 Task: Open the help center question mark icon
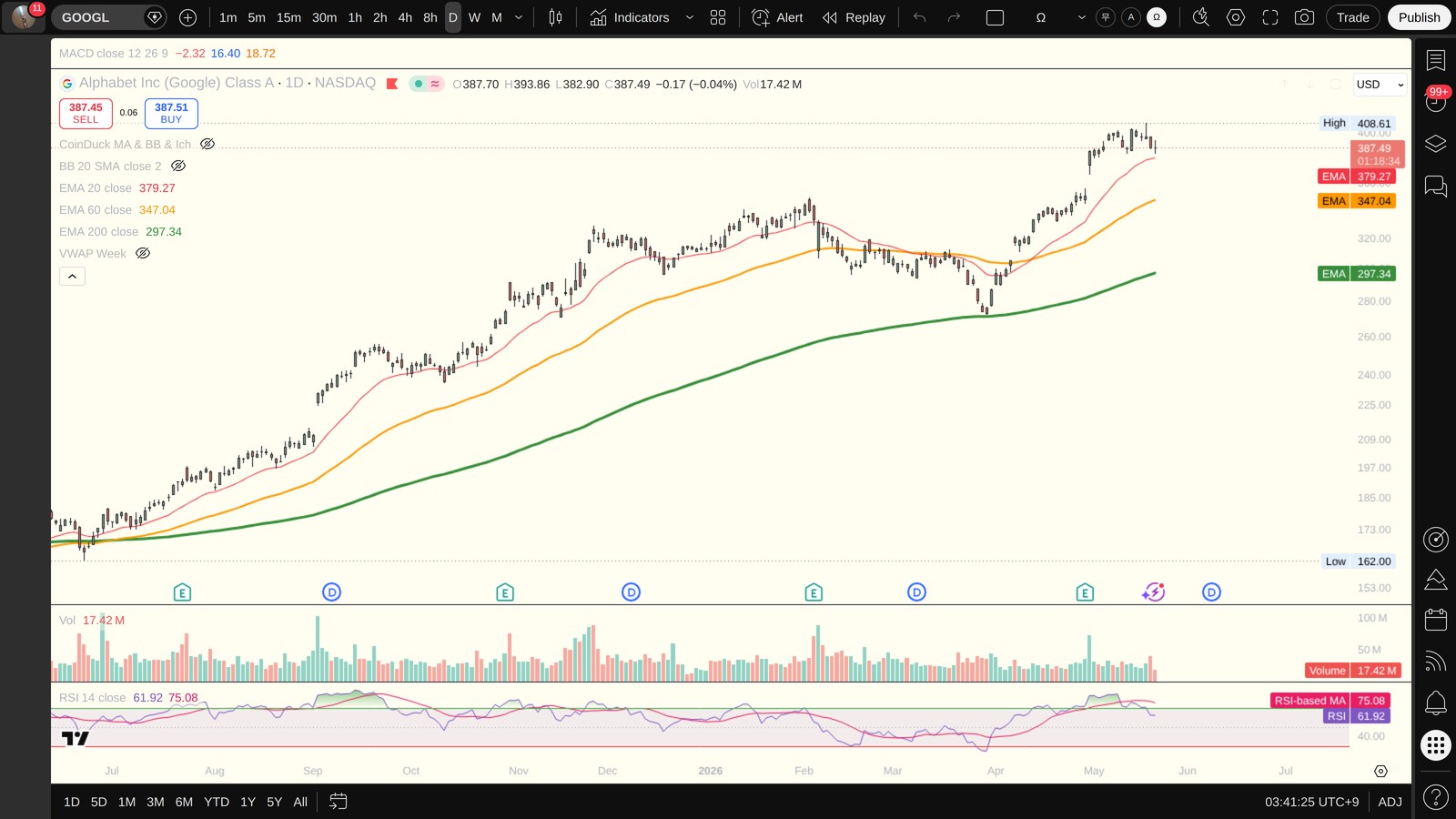(x=1435, y=798)
